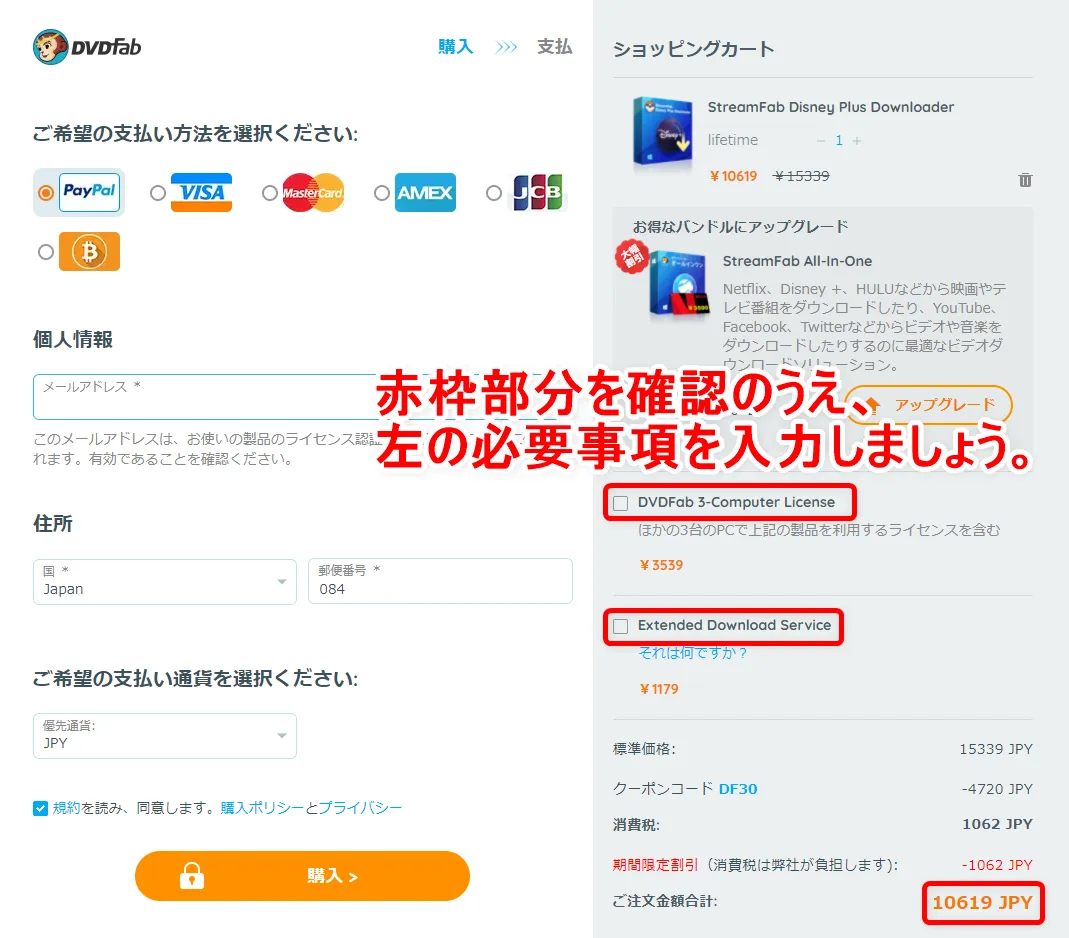This screenshot has width=1069, height=938.
Task: Click the PayPal logo icon
Action: (x=89, y=192)
